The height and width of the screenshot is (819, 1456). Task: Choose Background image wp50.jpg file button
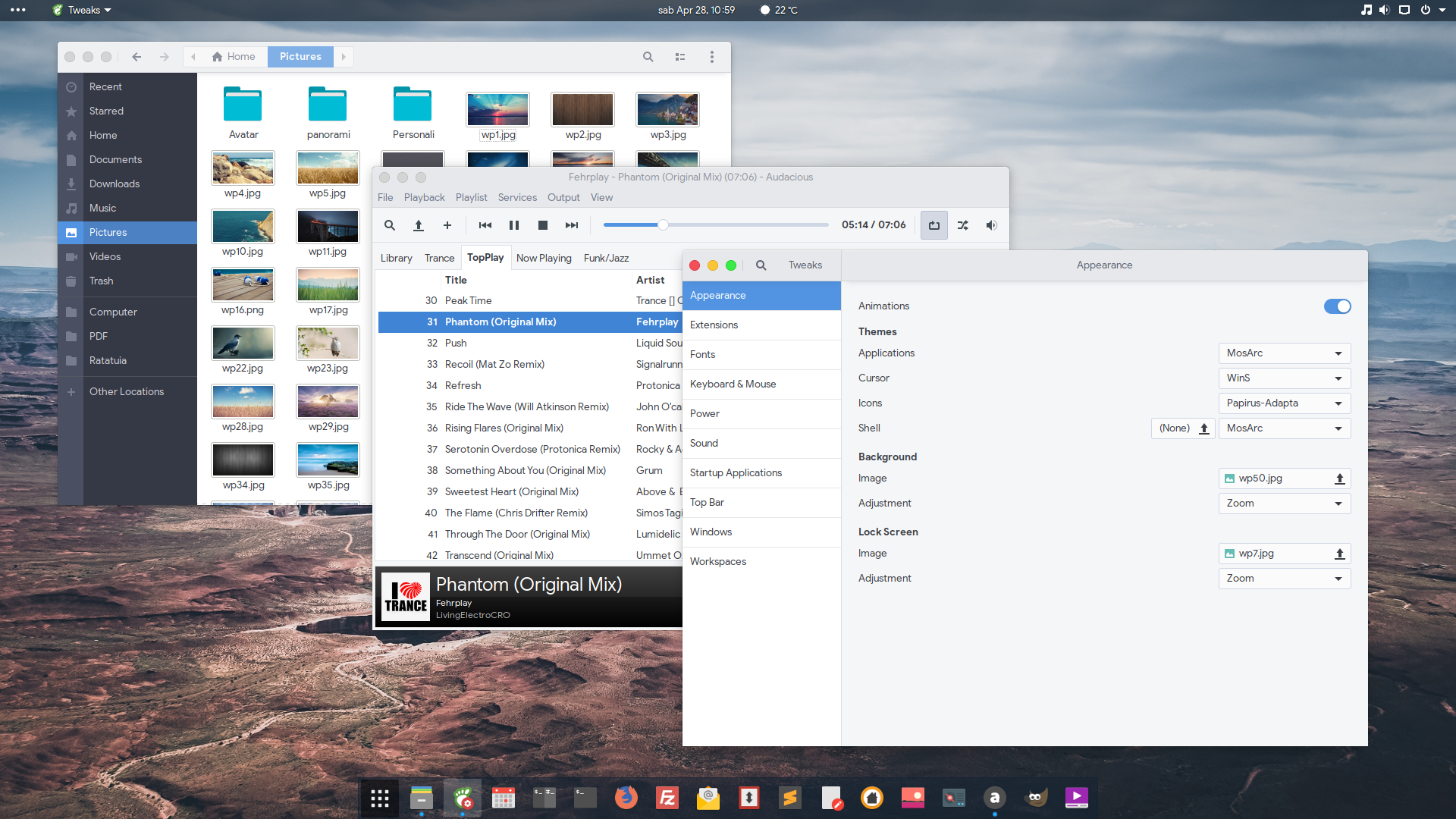[1285, 479]
